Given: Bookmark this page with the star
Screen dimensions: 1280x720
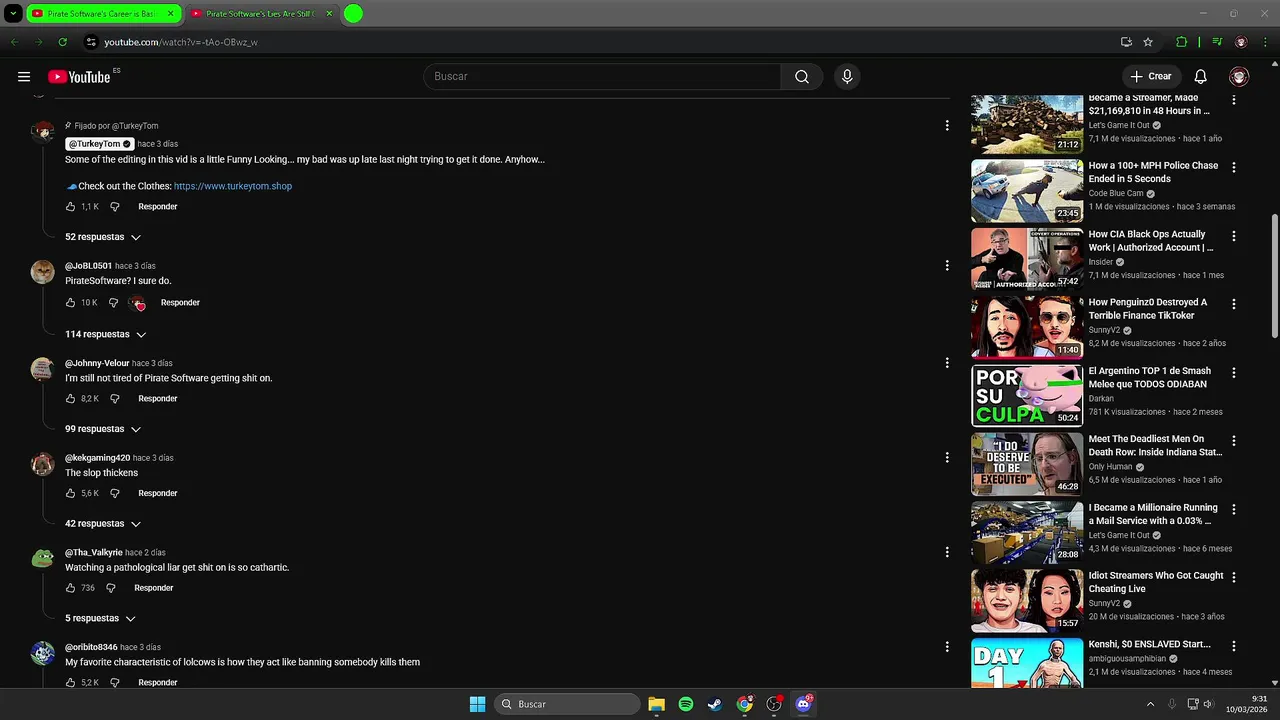Looking at the screenshot, I should (x=1148, y=42).
